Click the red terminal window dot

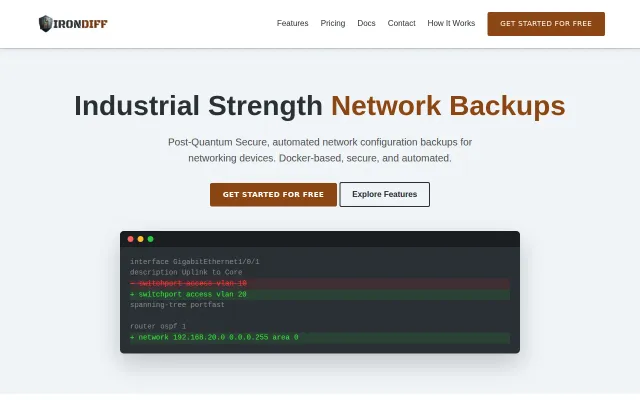point(131,239)
